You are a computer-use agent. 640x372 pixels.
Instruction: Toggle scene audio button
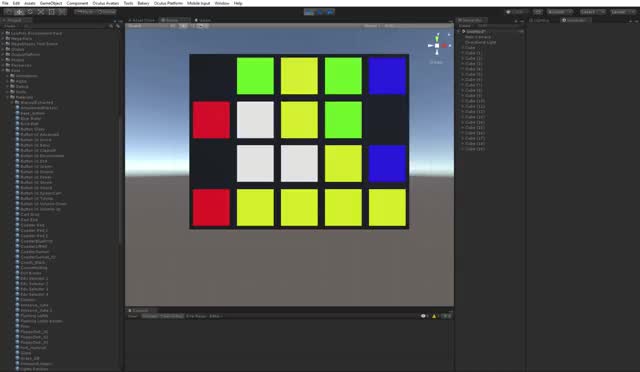pos(192,26)
